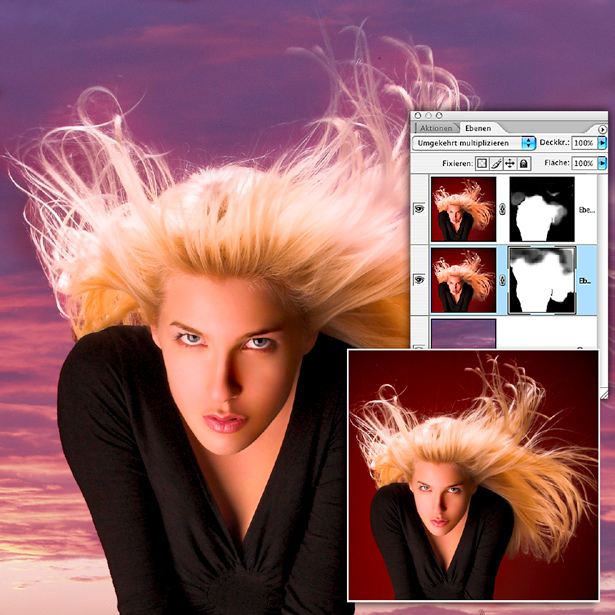
Task: Enable lock image pixels brush icon
Action: click(496, 163)
